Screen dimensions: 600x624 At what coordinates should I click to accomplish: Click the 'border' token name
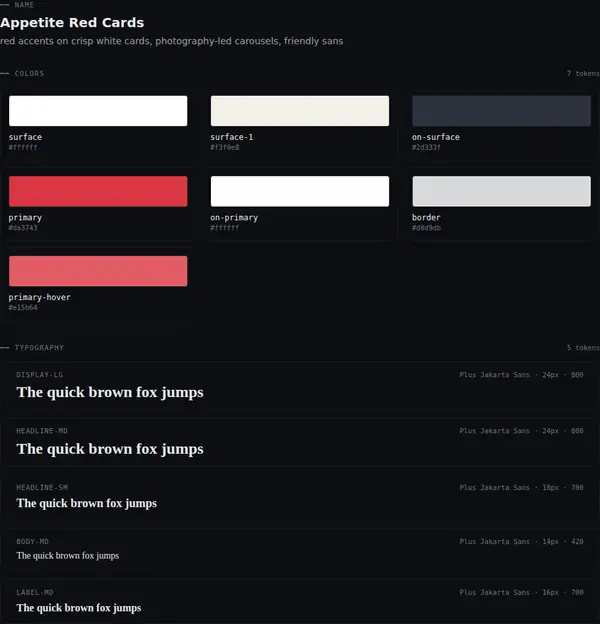pyautogui.click(x=426, y=217)
